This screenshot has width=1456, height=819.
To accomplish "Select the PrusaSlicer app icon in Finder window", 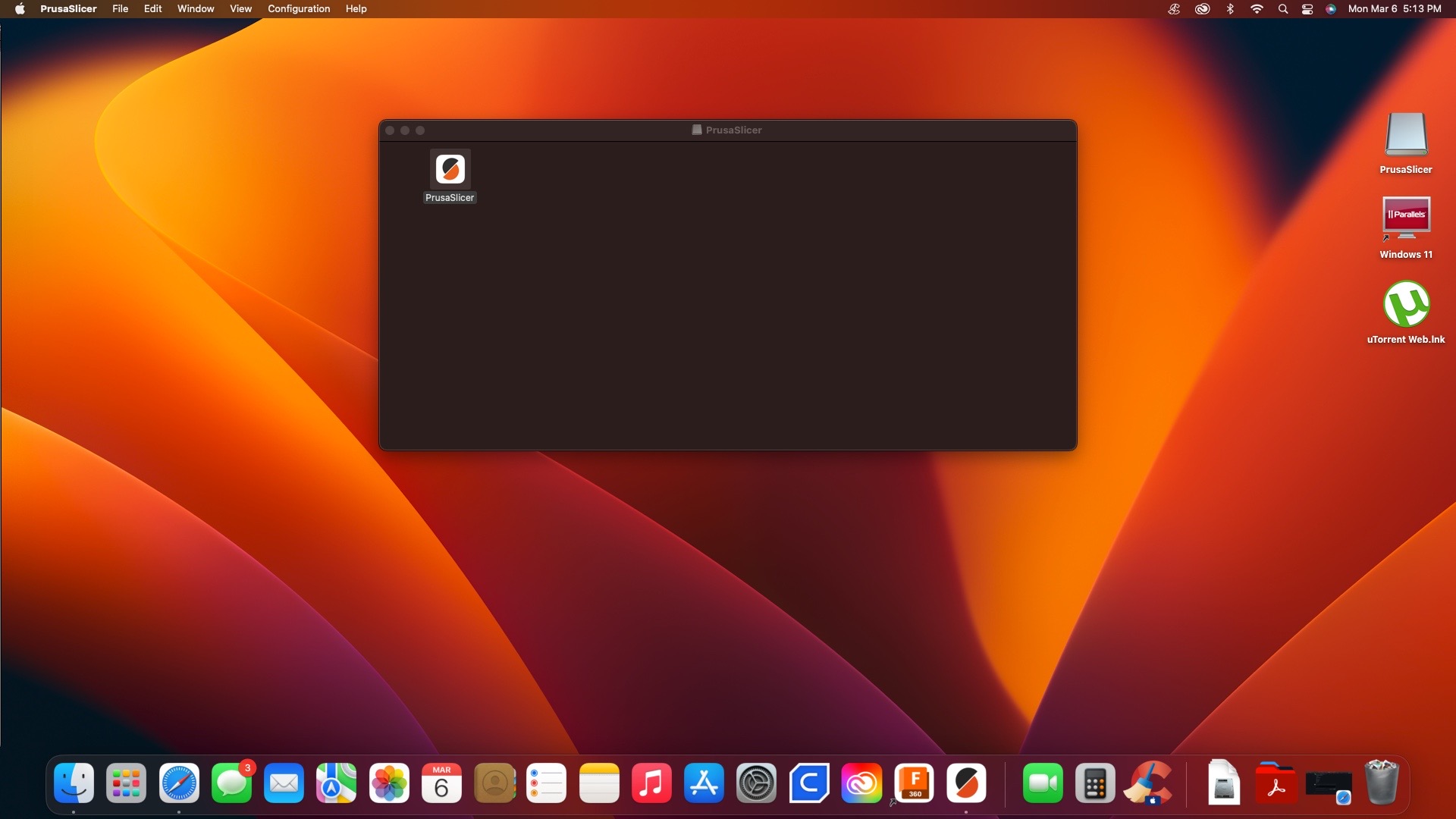I will pos(450,169).
